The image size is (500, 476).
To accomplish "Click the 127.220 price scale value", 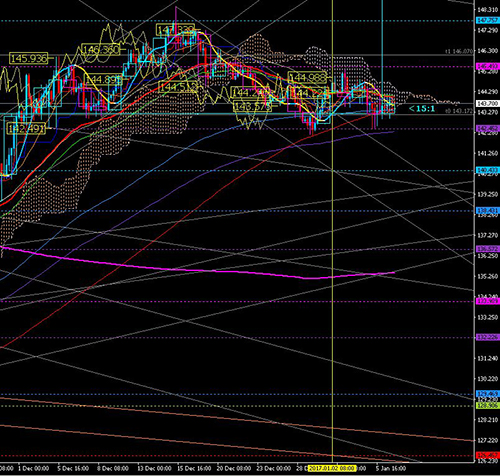I will pos(488,440).
